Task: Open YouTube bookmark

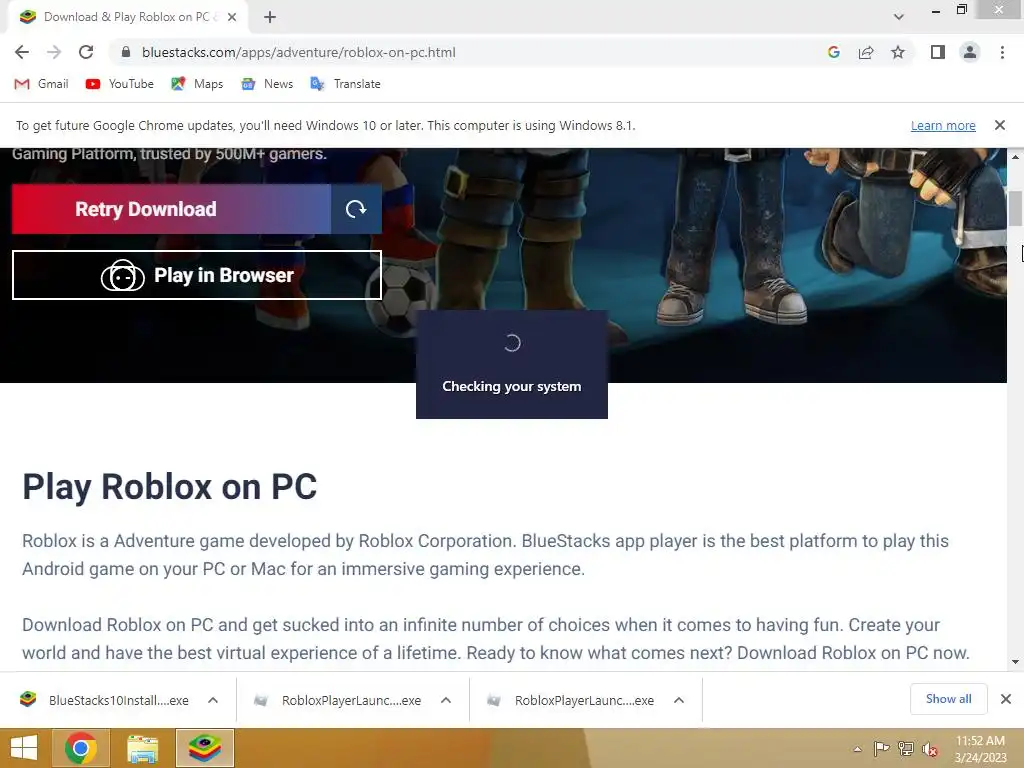Action: 120,84
